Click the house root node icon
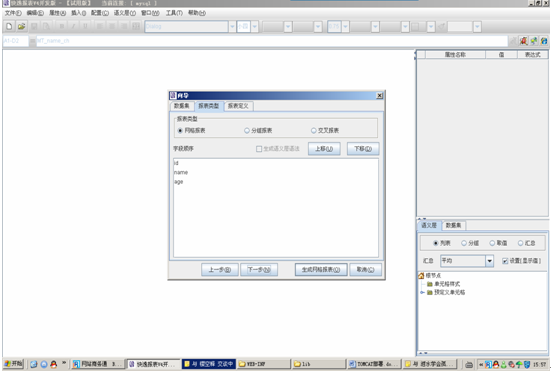 pos(421,275)
